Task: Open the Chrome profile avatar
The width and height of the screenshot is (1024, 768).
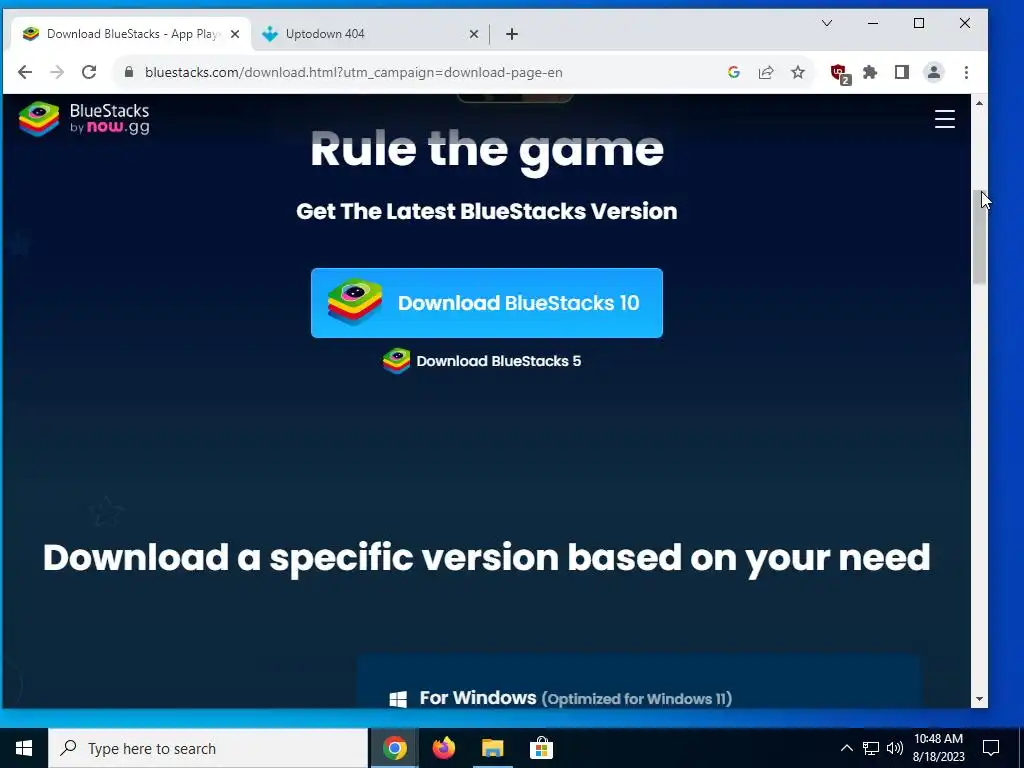Action: pyautogui.click(x=934, y=72)
